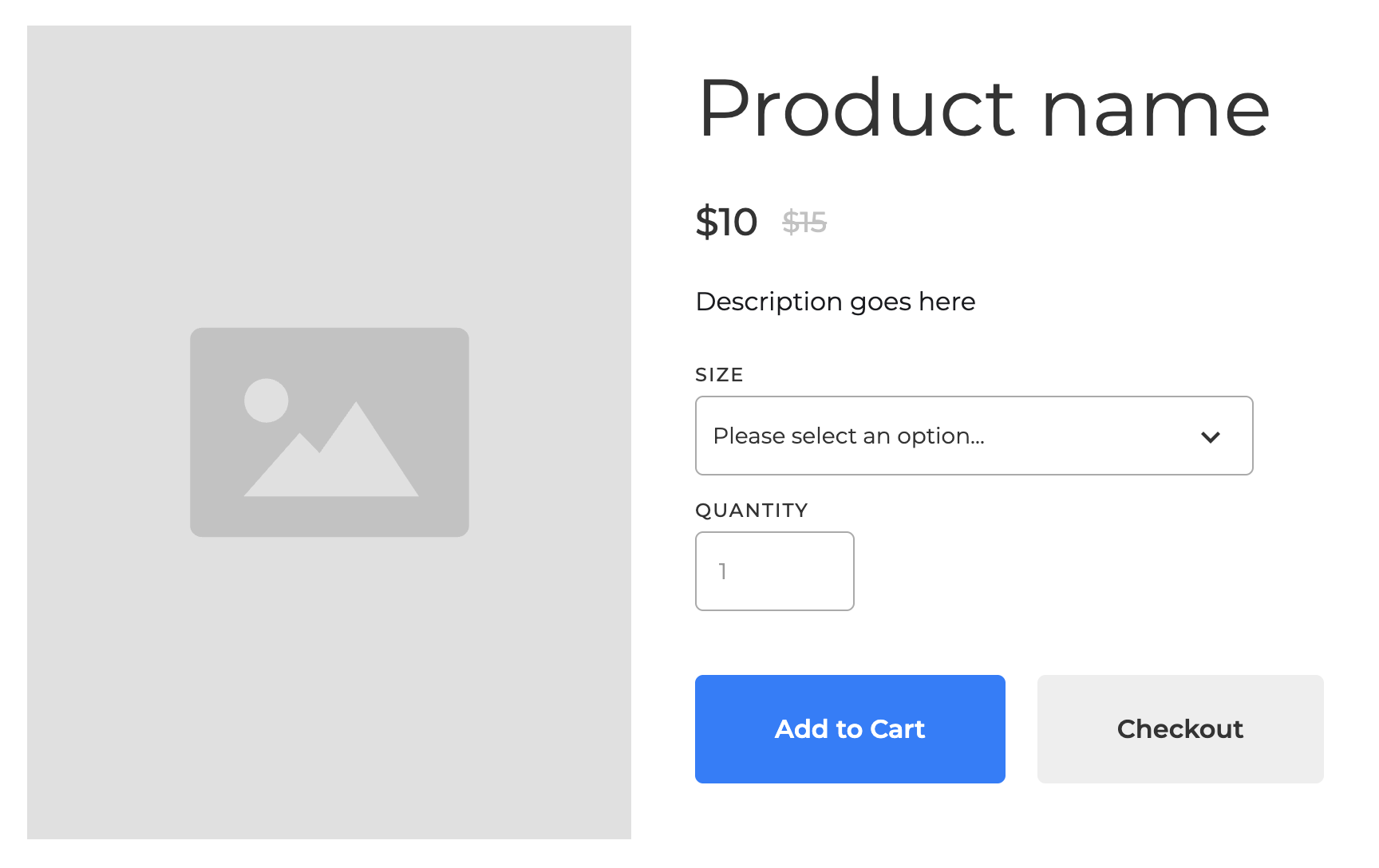The height and width of the screenshot is (868, 1379).
Task: Click the mountain shape in placeholder icon
Action: 331,449
